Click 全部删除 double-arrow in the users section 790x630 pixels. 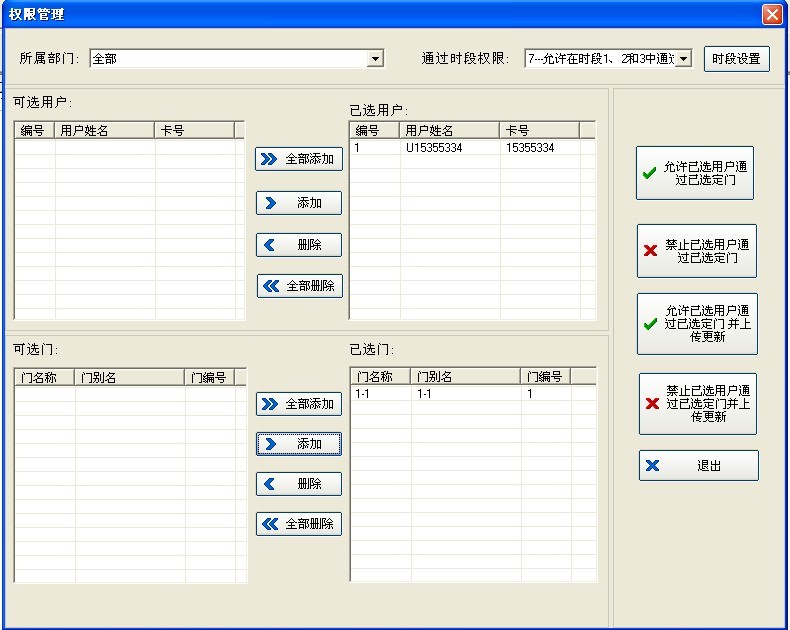(x=299, y=286)
